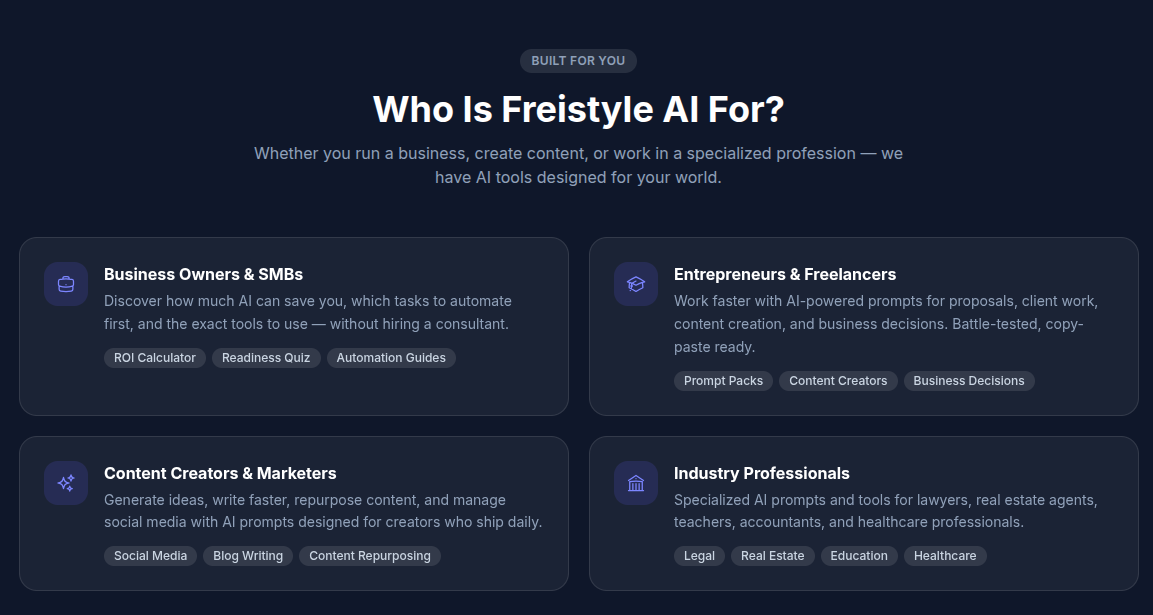The height and width of the screenshot is (615, 1153).
Task: Select the Healthcare tag
Action: (x=945, y=556)
